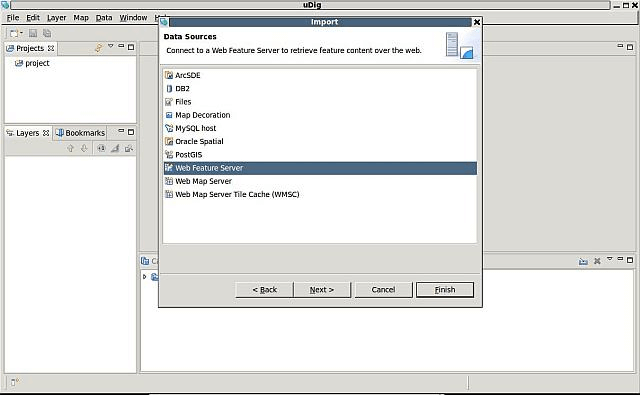Select the project item in Projects tree
The height and width of the screenshot is (395, 640).
point(32,63)
